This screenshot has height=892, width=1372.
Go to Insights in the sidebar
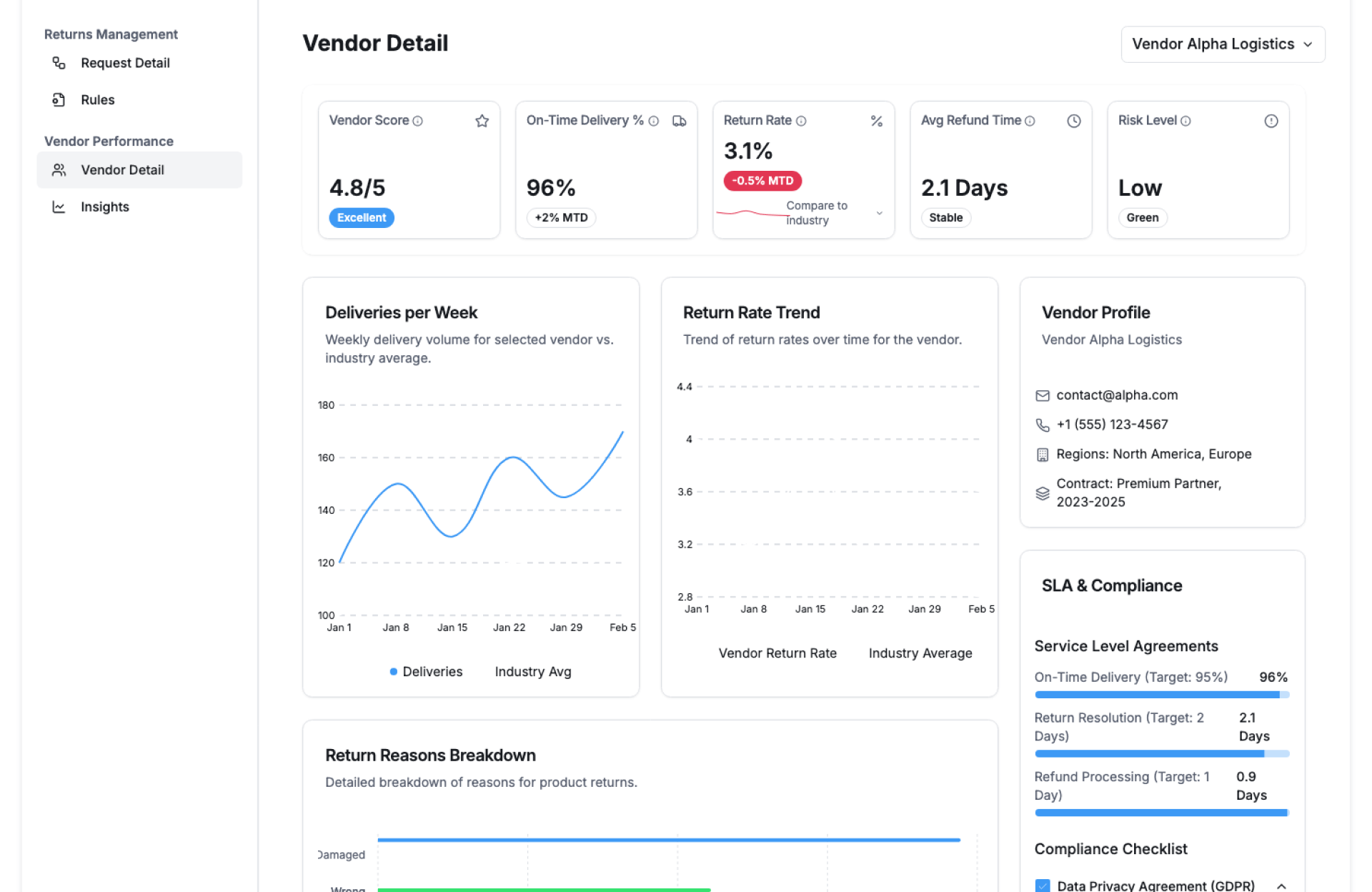104,207
